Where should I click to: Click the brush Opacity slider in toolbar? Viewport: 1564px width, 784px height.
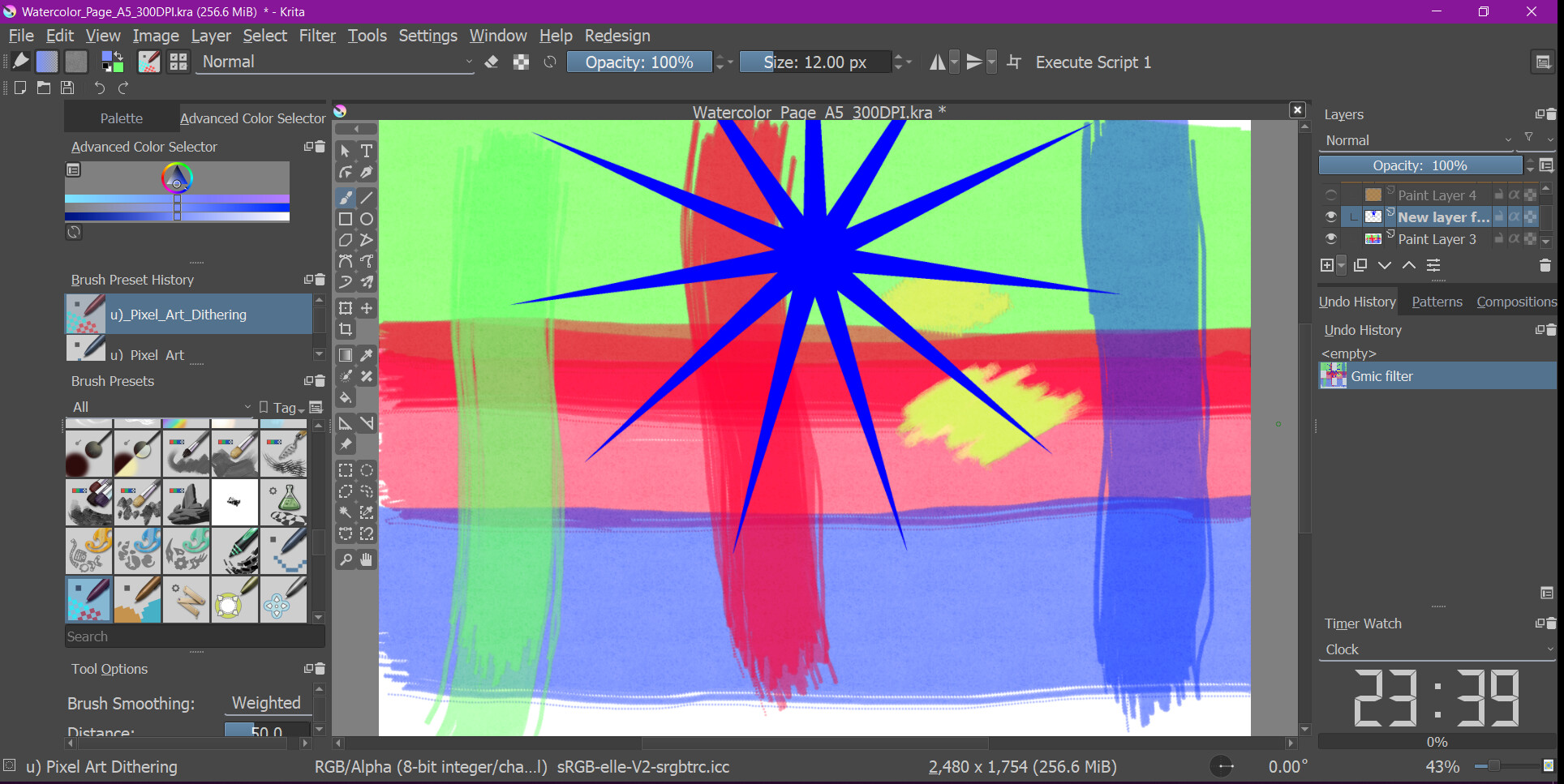[638, 62]
